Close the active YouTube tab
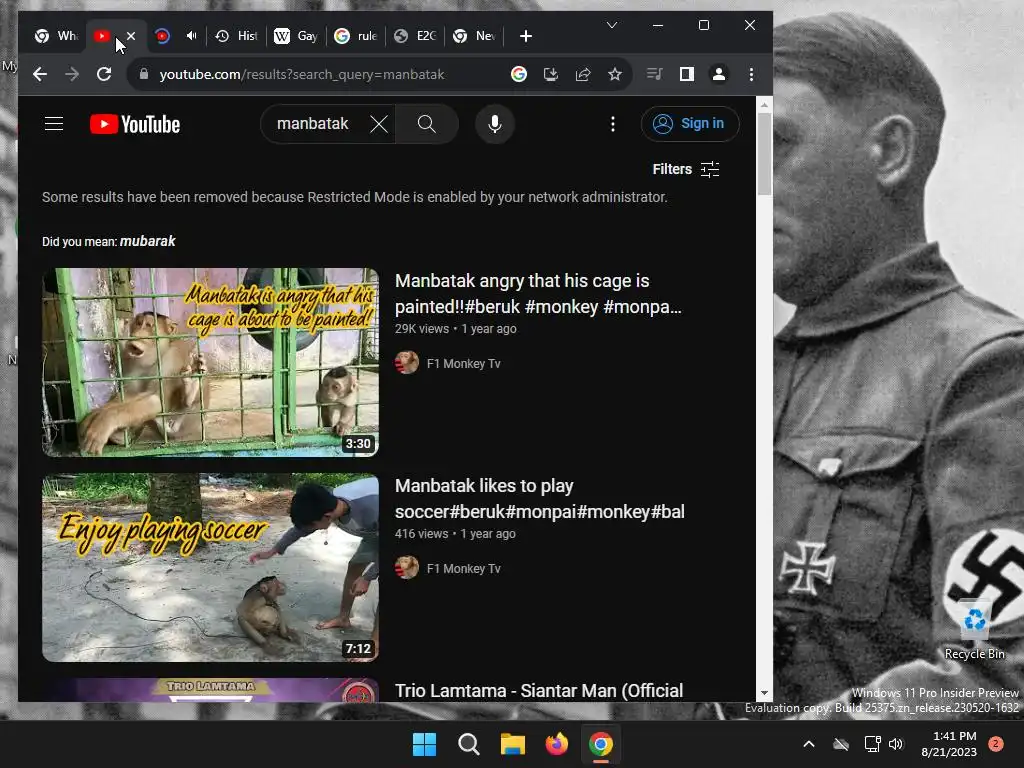The height and width of the screenshot is (768, 1024). [131, 36]
